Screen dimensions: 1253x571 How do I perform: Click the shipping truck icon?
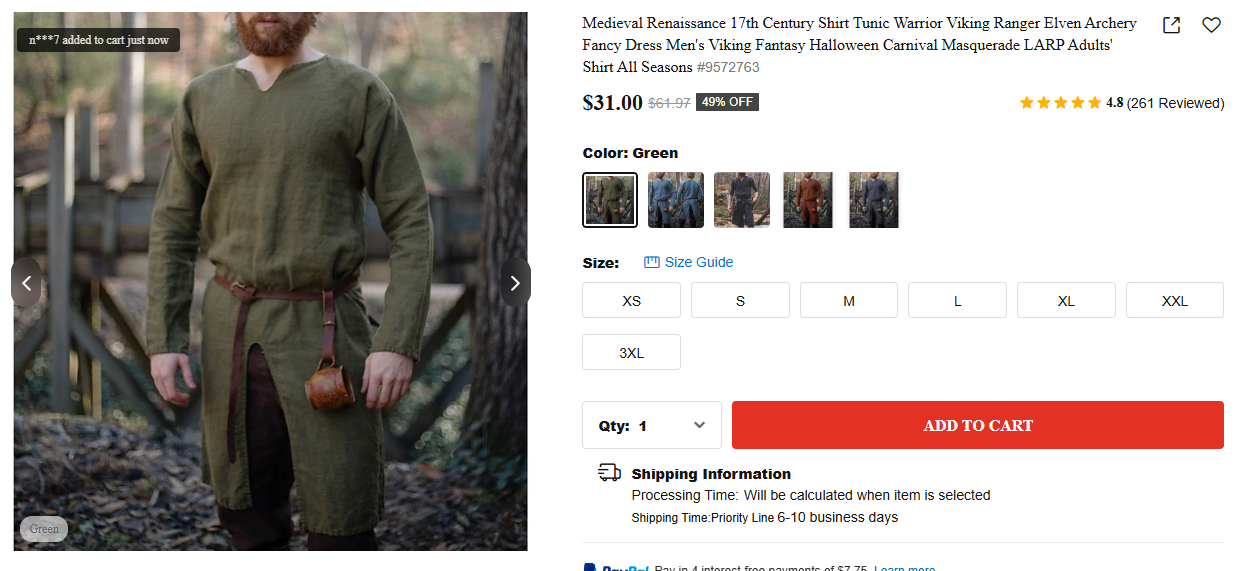pos(609,473)
